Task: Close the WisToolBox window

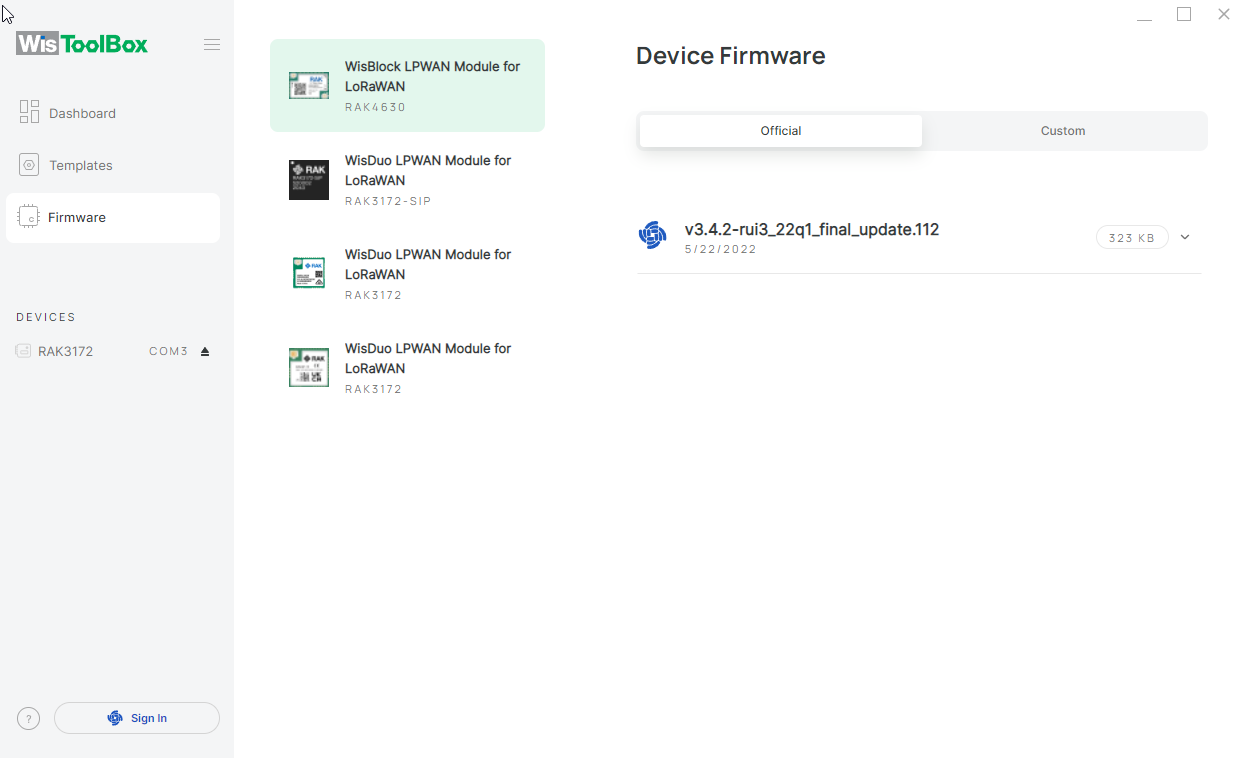Action: click(1224, 15)
